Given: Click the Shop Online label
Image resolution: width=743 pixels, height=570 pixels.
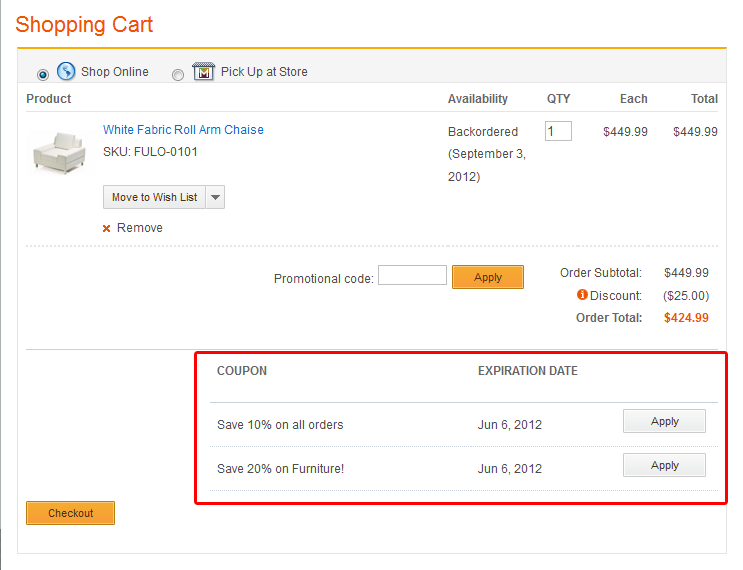Looking at the screenshot, I should (x=115, y=72).
